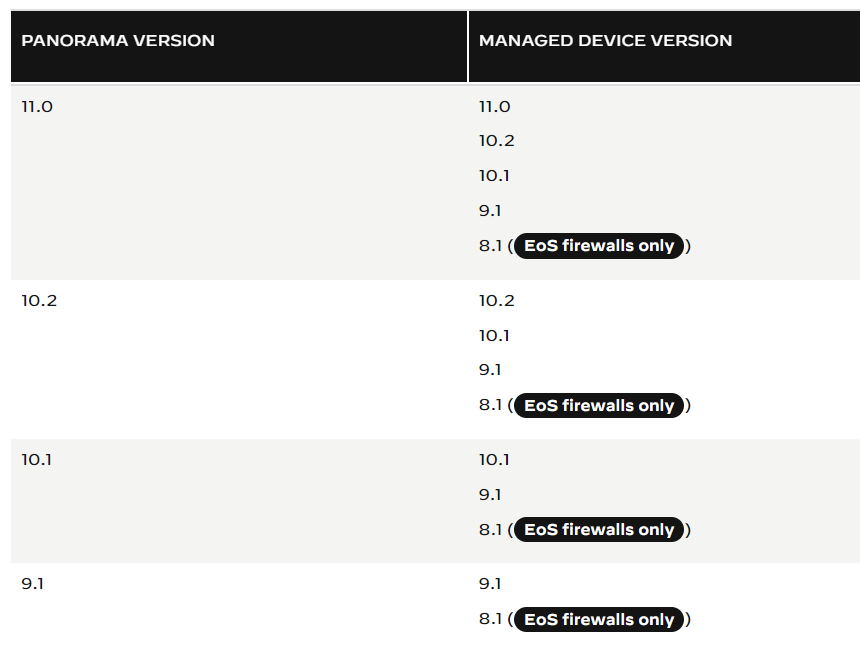Click EoS firewalls only badge in 11.0 row
Viewport: 860px width, 650px height.
[599, 246]
